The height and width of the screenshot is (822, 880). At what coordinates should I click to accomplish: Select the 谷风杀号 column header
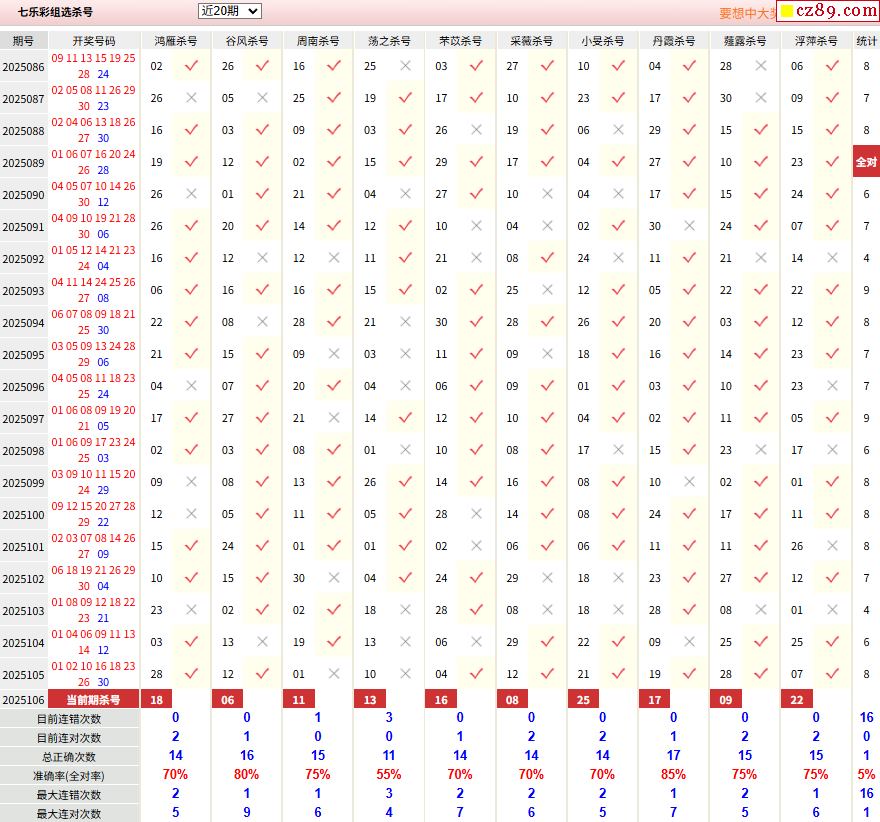pyautogui.click(x=247, y=41)
